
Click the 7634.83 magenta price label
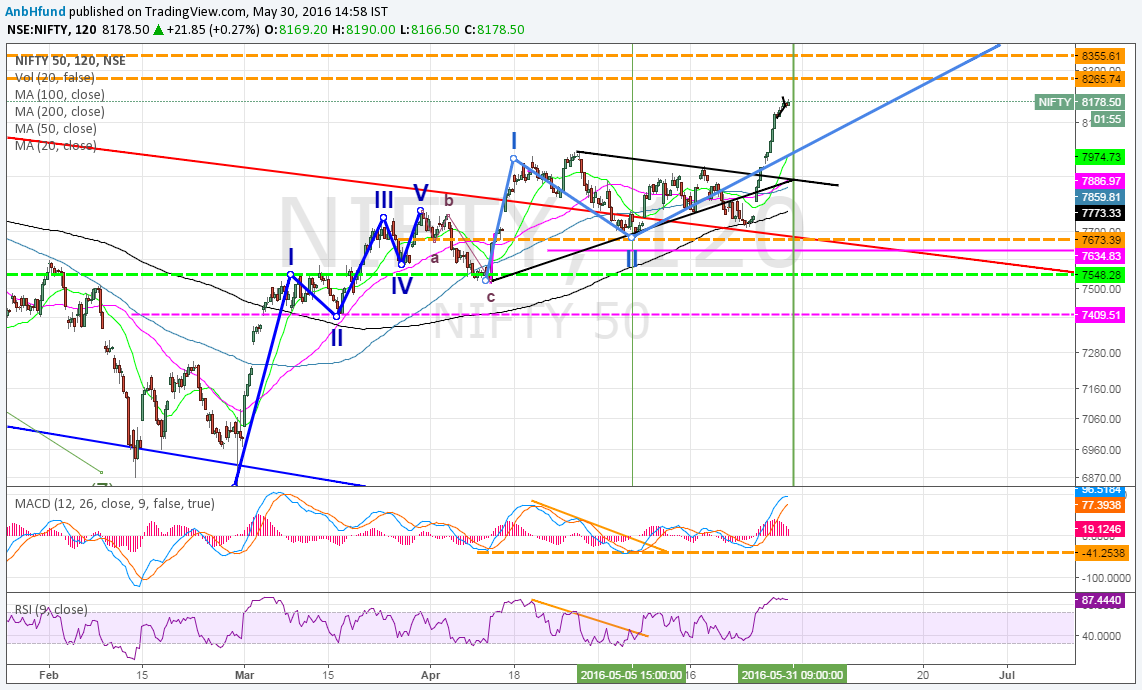pos(1100,256)
